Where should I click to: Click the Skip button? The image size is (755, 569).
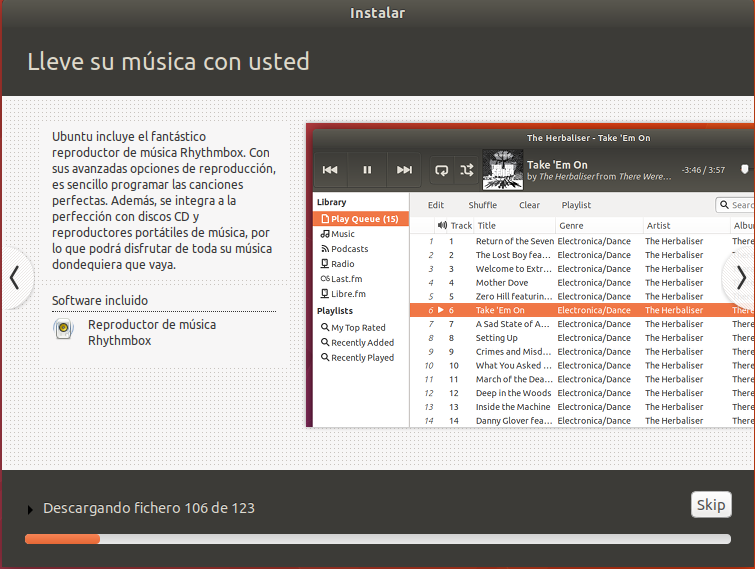click(x=711, y=504)
